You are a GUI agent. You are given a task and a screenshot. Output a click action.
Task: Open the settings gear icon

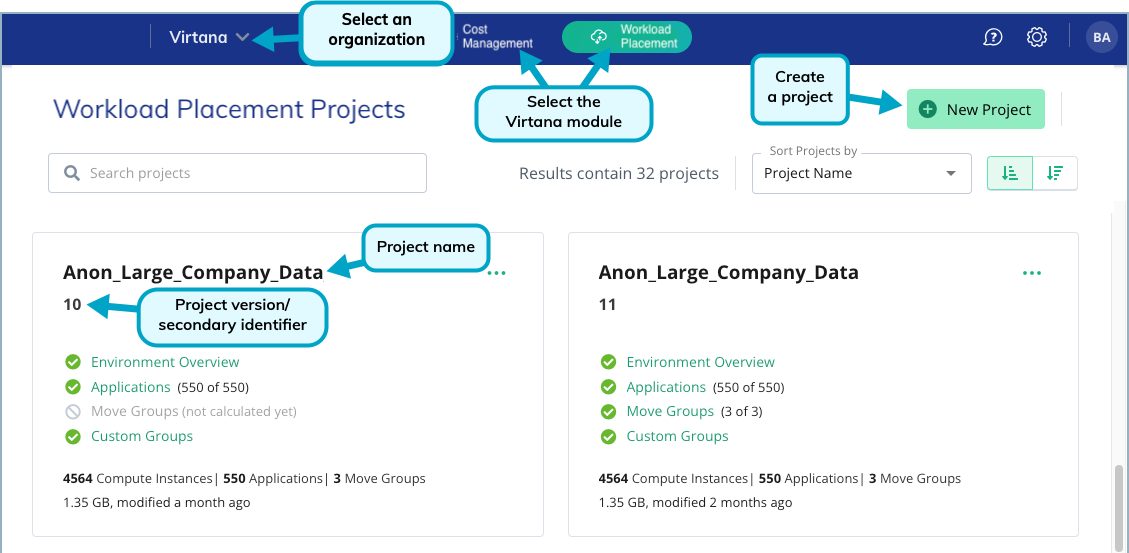pyautogui.click(x=1036, y=37)
